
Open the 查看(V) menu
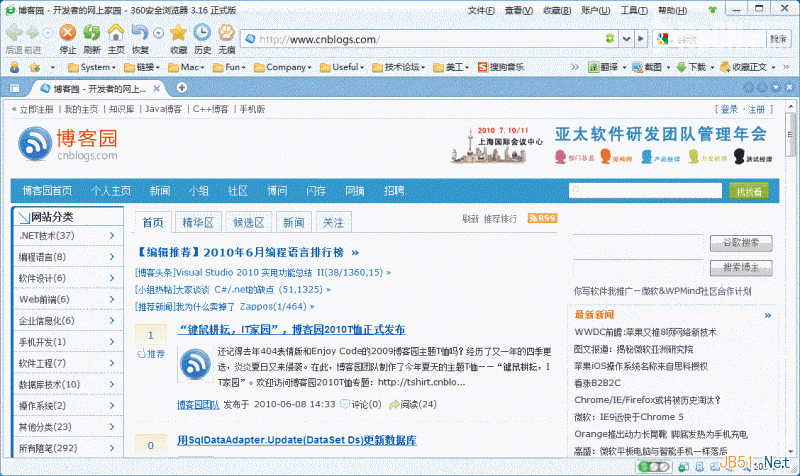pos(518,10)
